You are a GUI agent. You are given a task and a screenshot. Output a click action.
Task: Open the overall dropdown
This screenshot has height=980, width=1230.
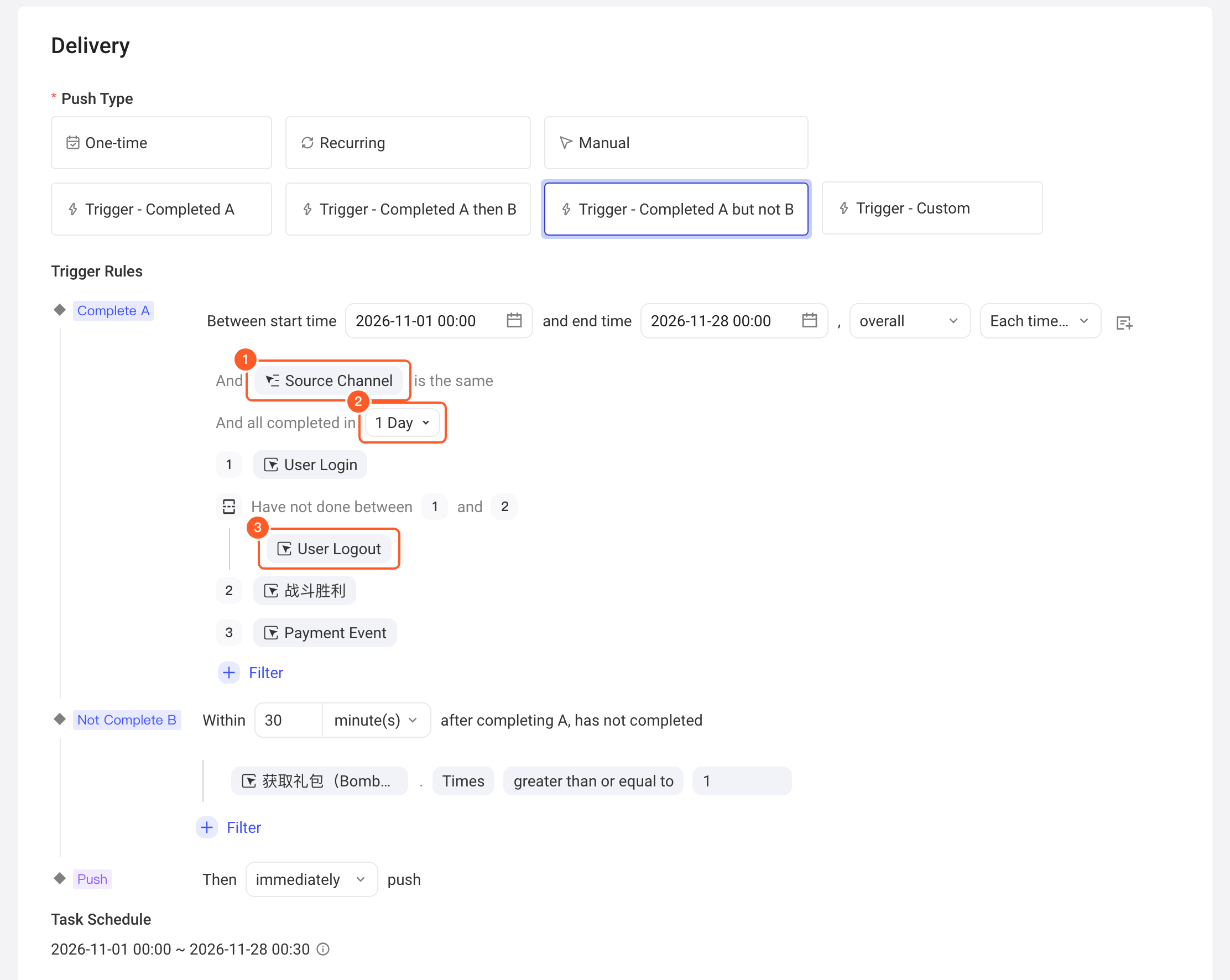909,321
